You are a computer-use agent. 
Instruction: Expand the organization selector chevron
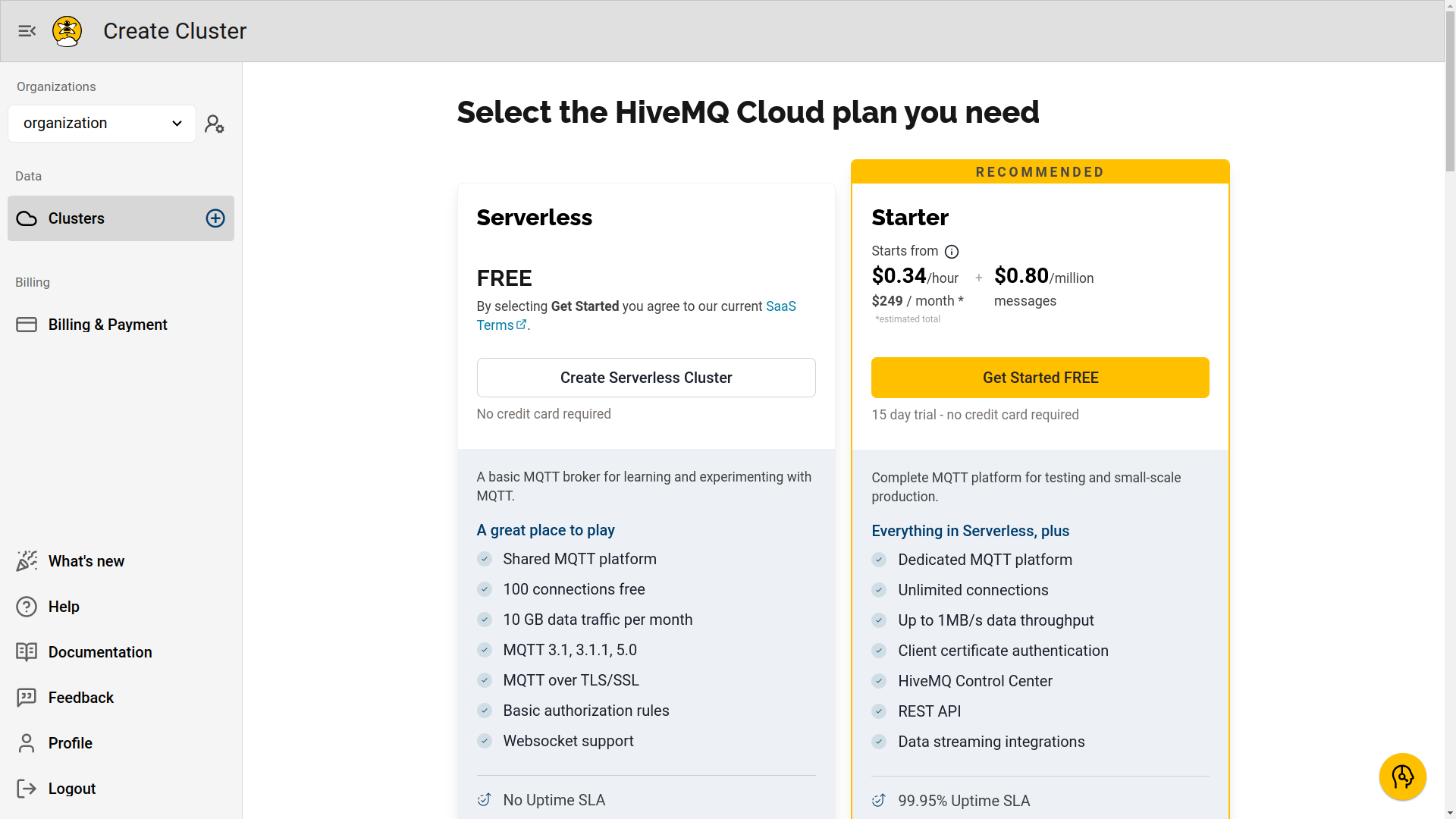pyautogui.click(x=177, y=123)
